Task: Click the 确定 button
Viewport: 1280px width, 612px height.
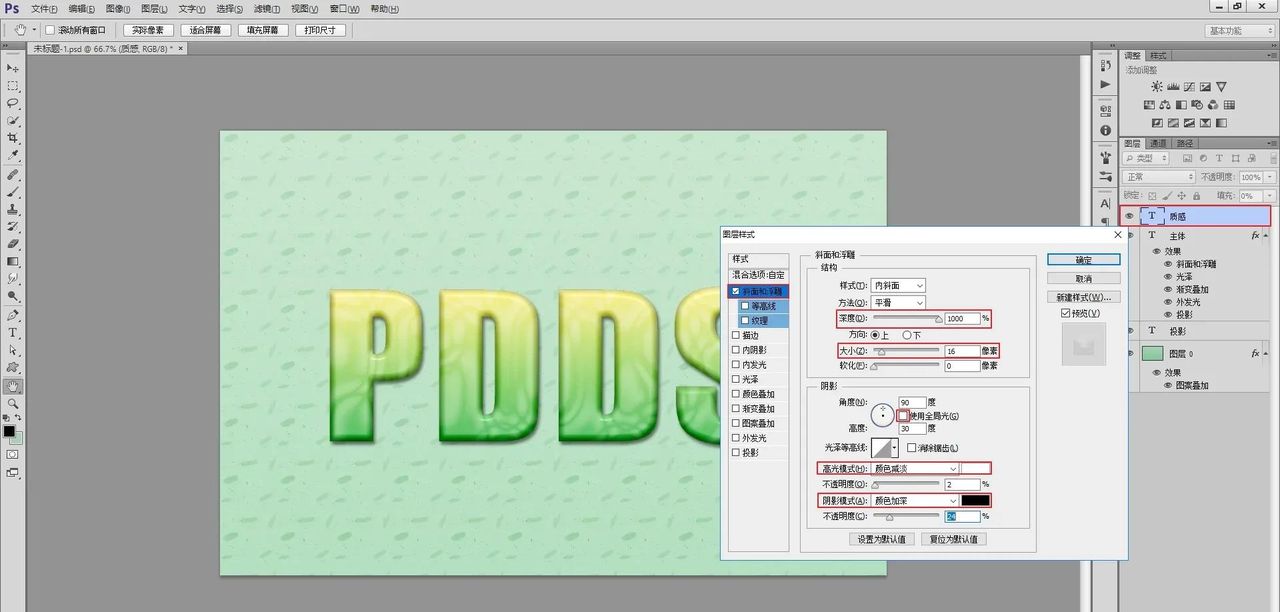Action: pos(1083,259)
